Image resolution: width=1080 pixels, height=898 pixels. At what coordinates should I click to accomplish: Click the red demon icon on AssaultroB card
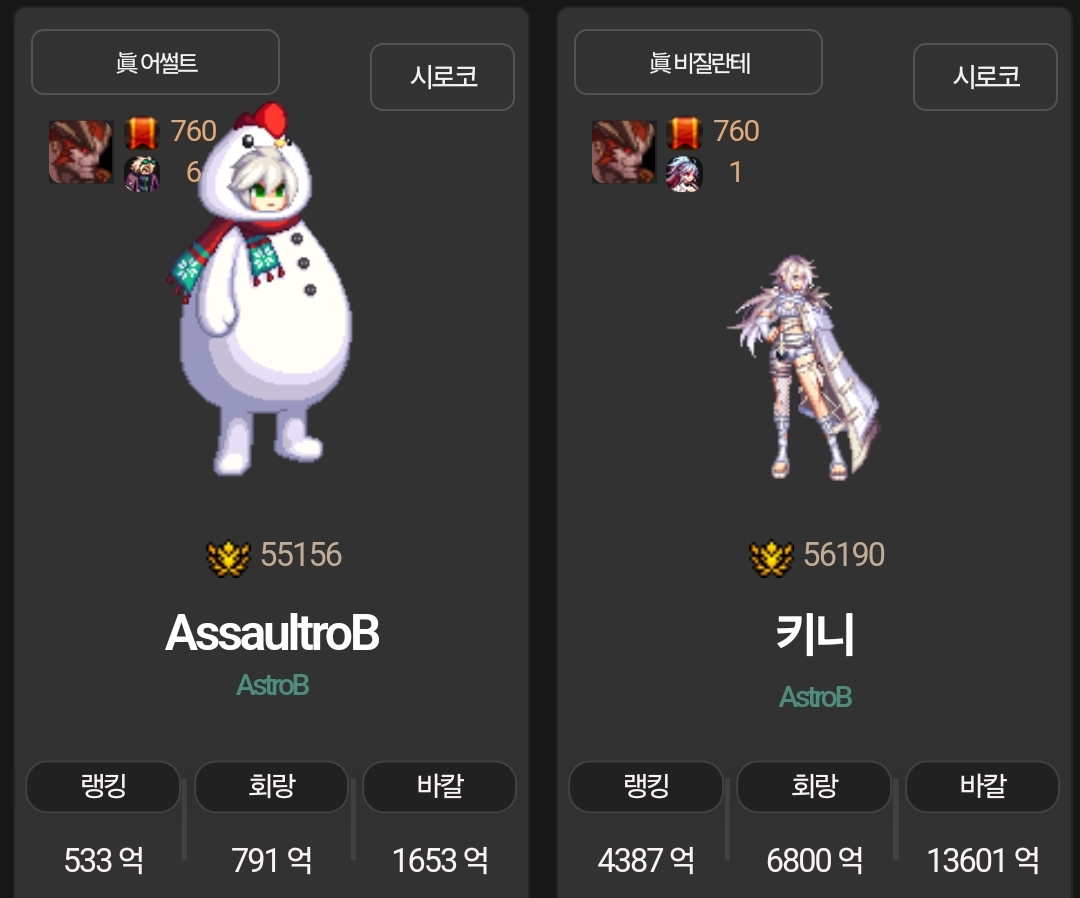pyautogui.click(x=81, y=152)
